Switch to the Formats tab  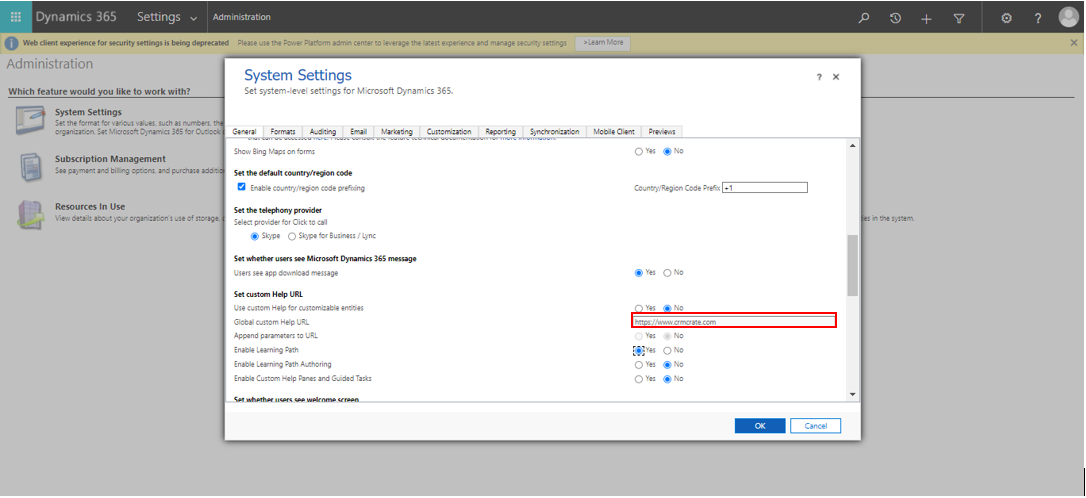[283, 132]
